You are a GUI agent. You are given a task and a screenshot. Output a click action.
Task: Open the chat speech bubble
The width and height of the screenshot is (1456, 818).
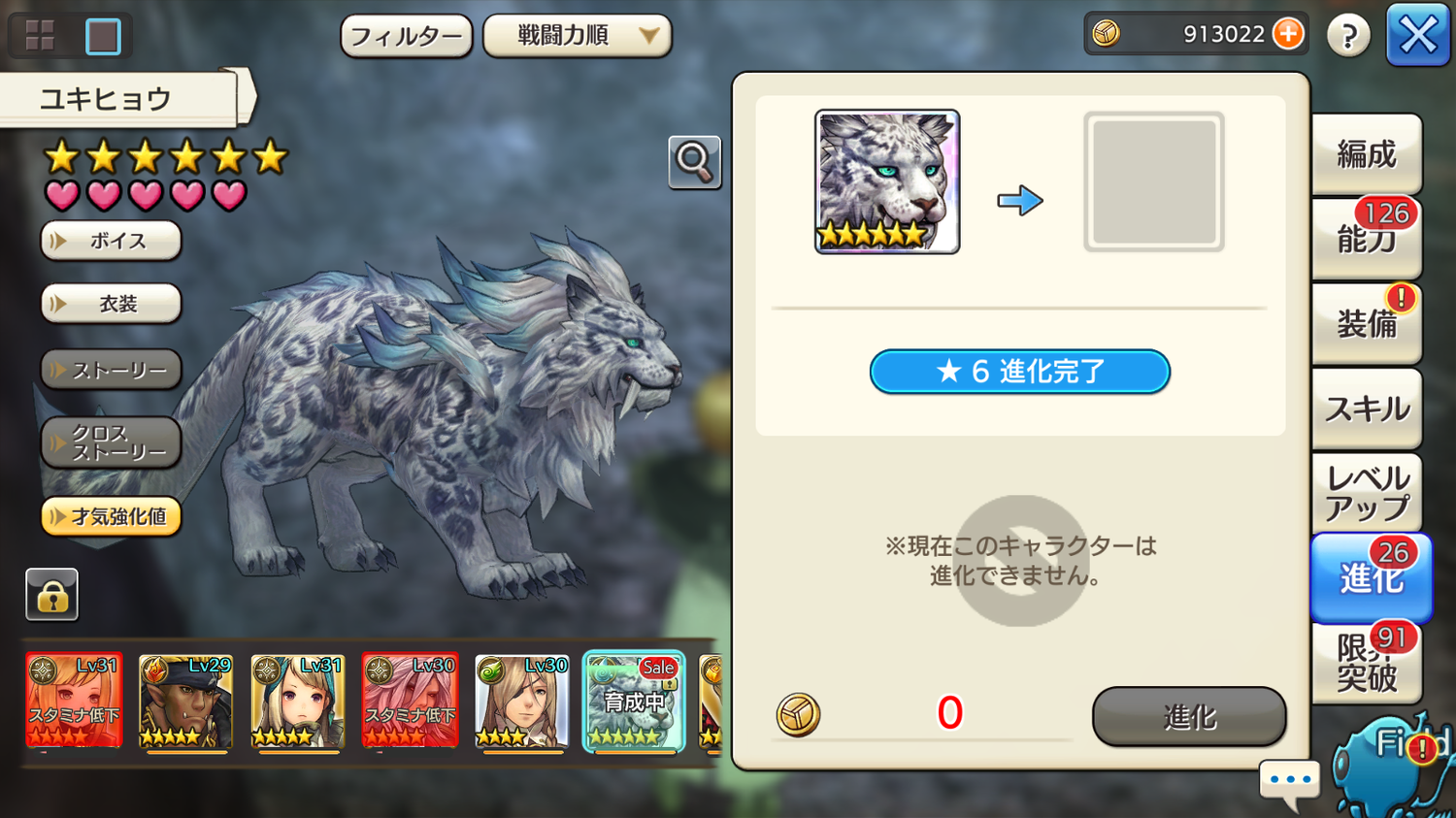1289,782
